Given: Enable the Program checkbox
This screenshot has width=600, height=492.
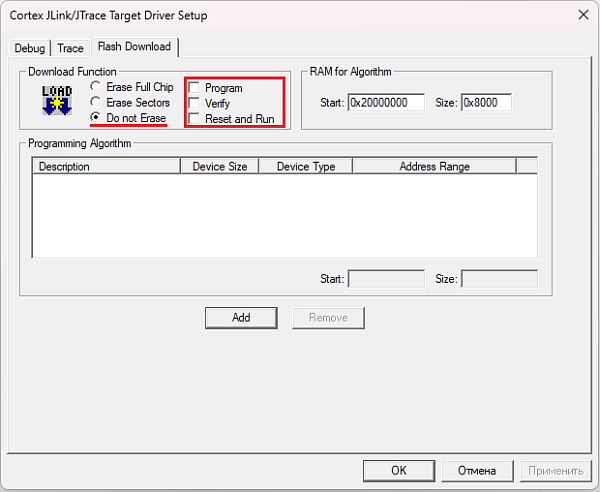Looking at the screenshot, I should pyautogui.click(x=194, y=88).
